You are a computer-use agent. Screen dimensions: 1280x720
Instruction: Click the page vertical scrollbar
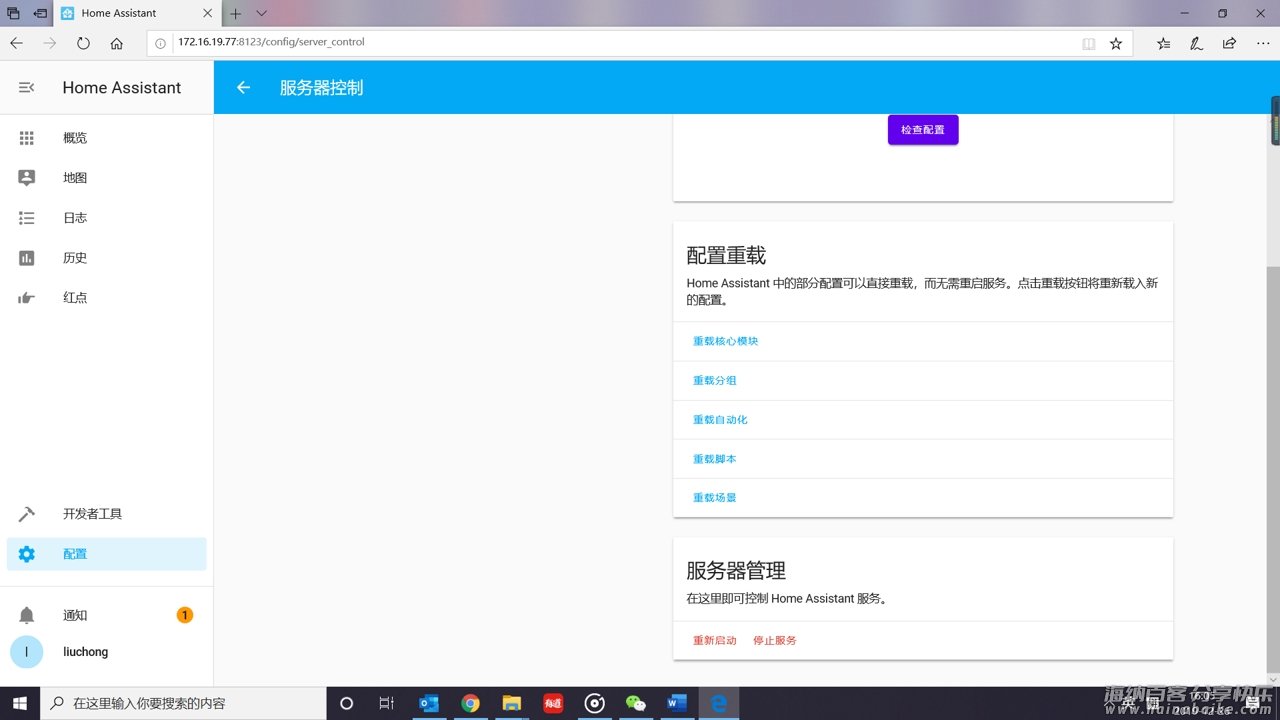click(1273, 470)
